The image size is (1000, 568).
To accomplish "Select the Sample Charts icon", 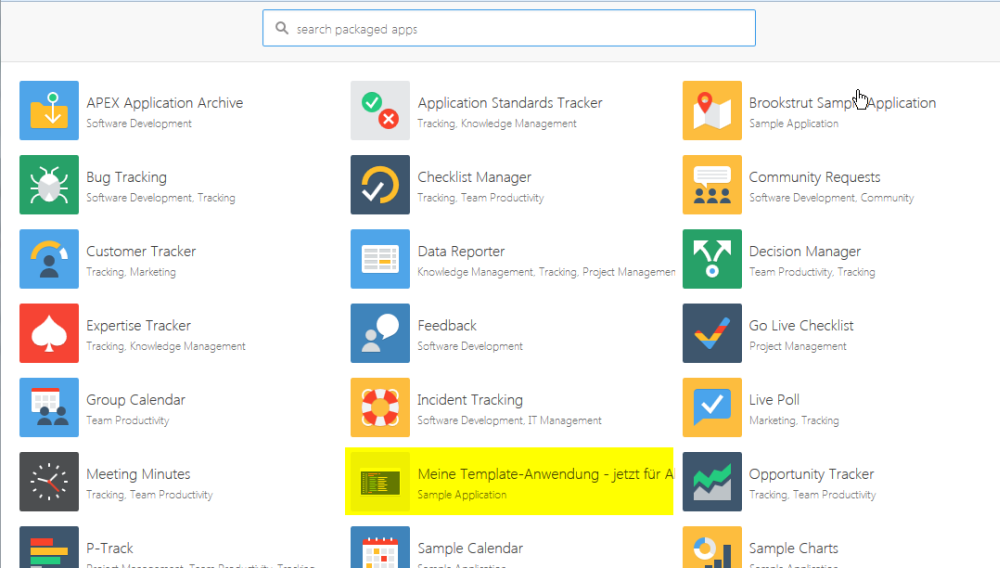I will coord(712,547).
